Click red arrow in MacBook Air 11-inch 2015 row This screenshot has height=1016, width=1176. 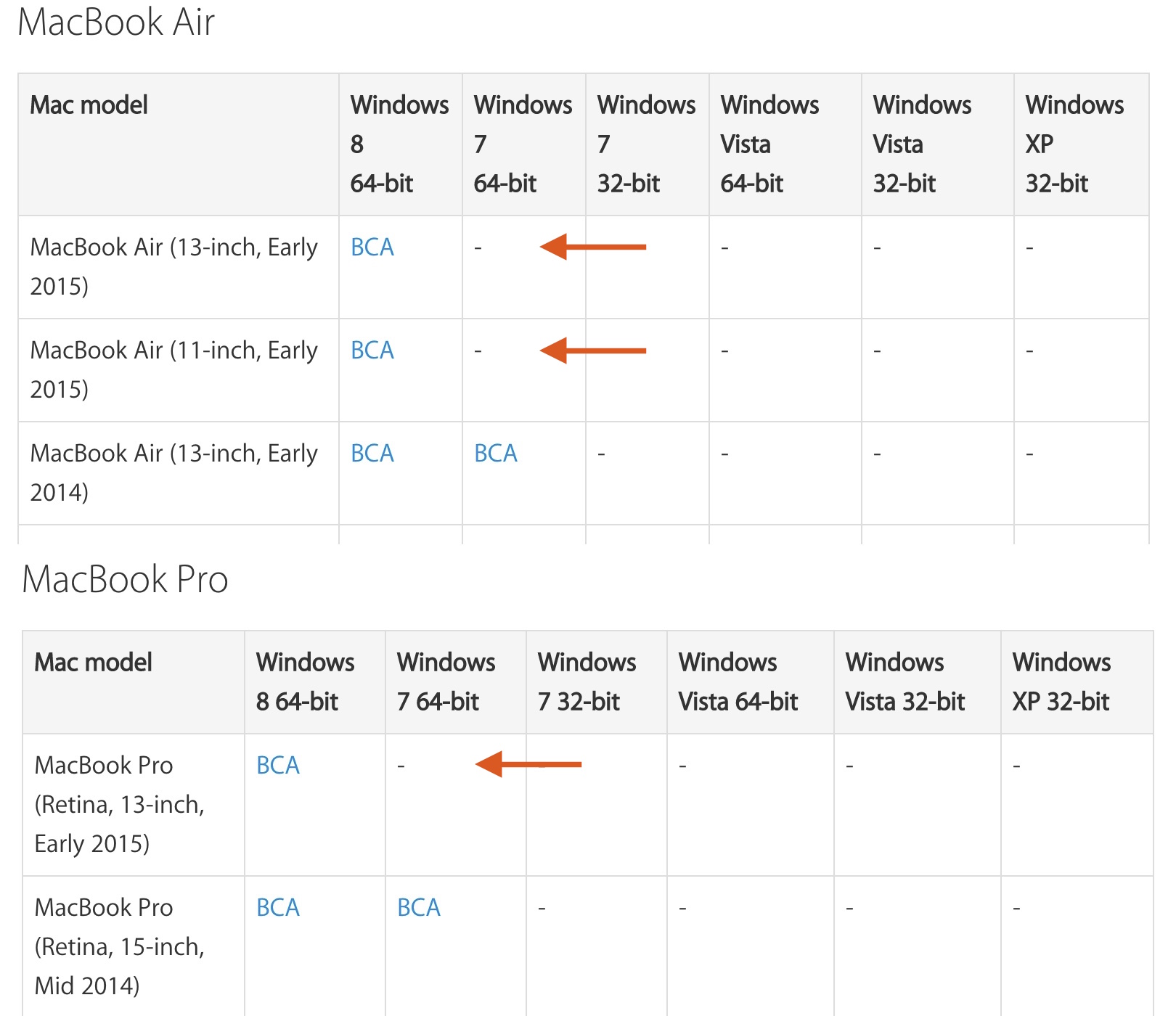coord(592,351)
